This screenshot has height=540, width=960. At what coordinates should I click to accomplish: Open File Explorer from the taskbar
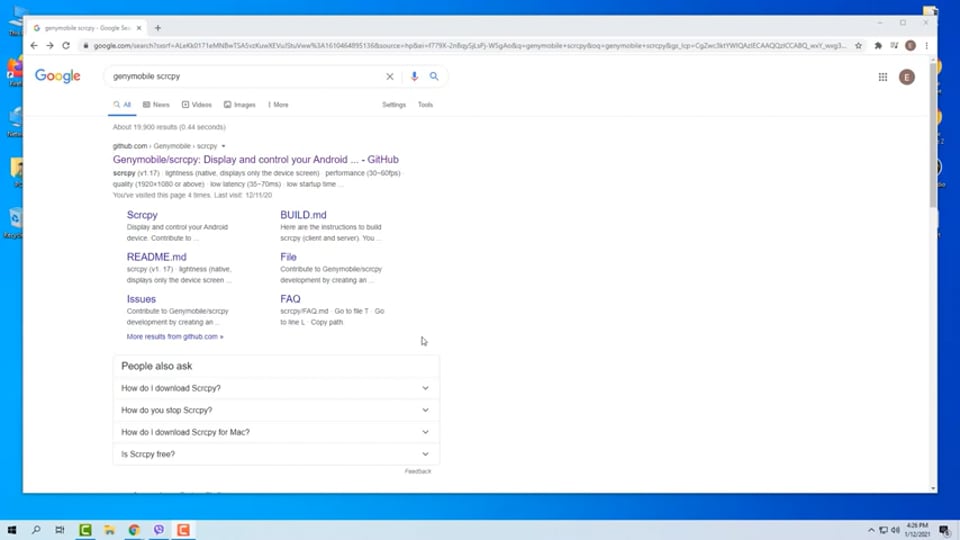click(110, 530)
